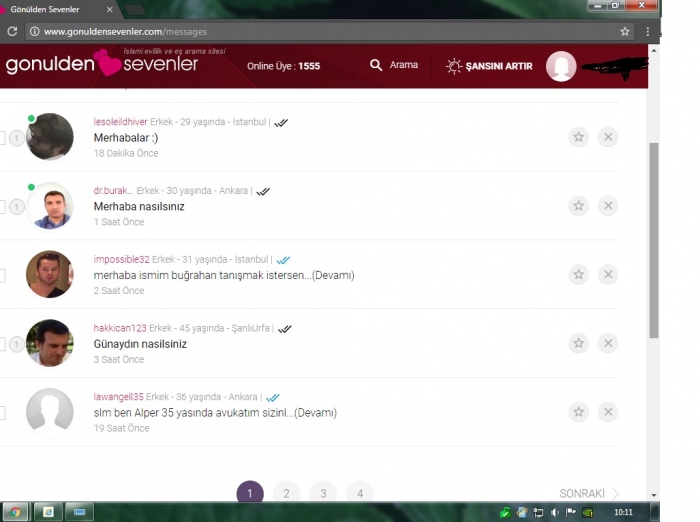Tick the checkbox beside lesoleildhiver message
The width and height of the screenshot is (700, 522).
[2, 138]
